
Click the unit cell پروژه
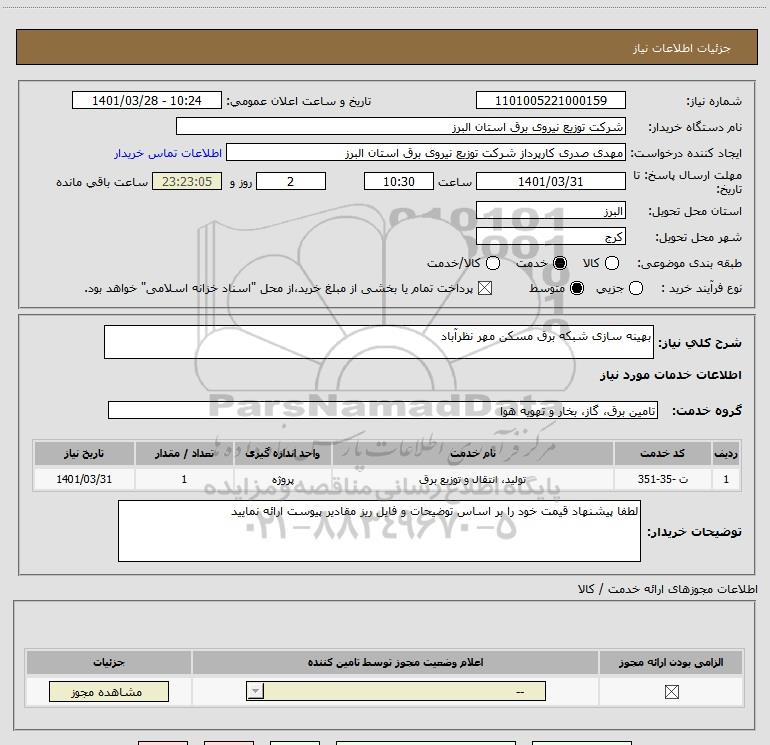point(283,479)
